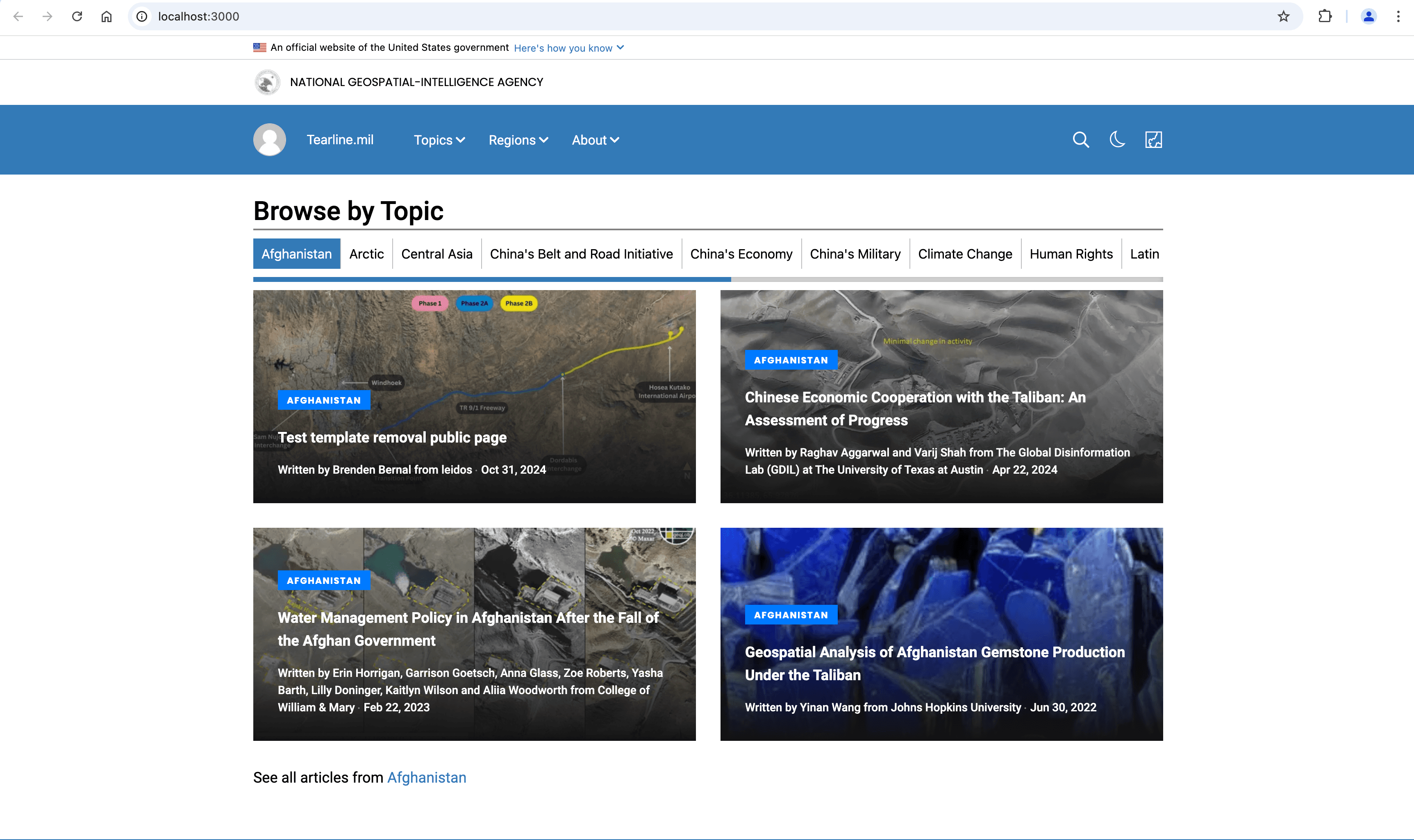Open the search magnifier icon
The image size is (1414, 840).
[1081, 140]
